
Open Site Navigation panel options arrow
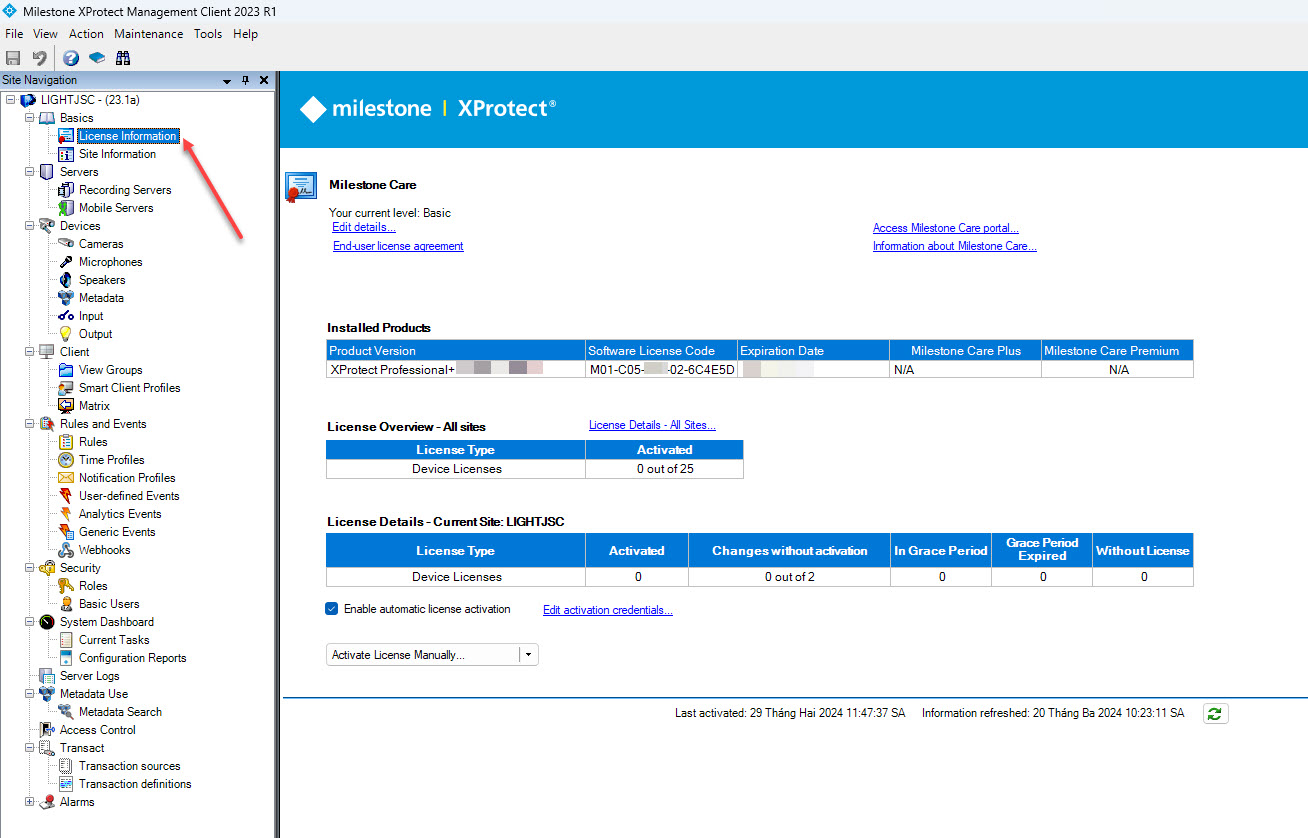pos(227,80)
